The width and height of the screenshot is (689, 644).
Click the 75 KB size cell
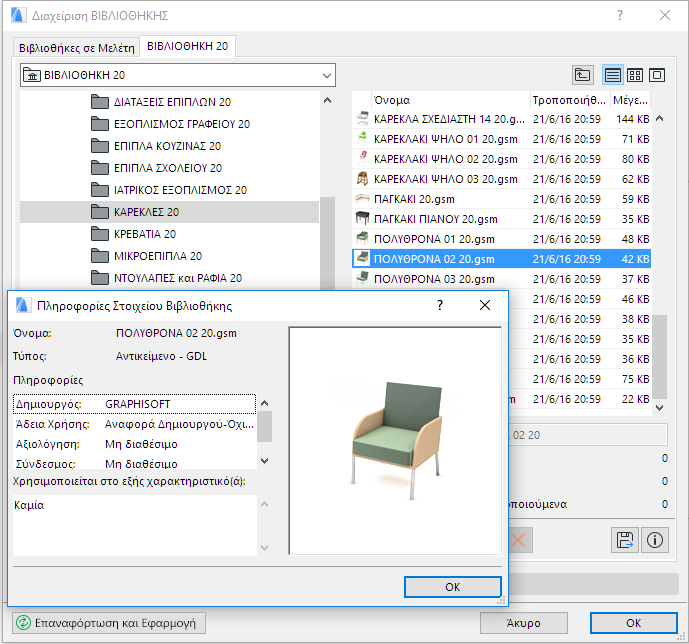coord(635,379)
